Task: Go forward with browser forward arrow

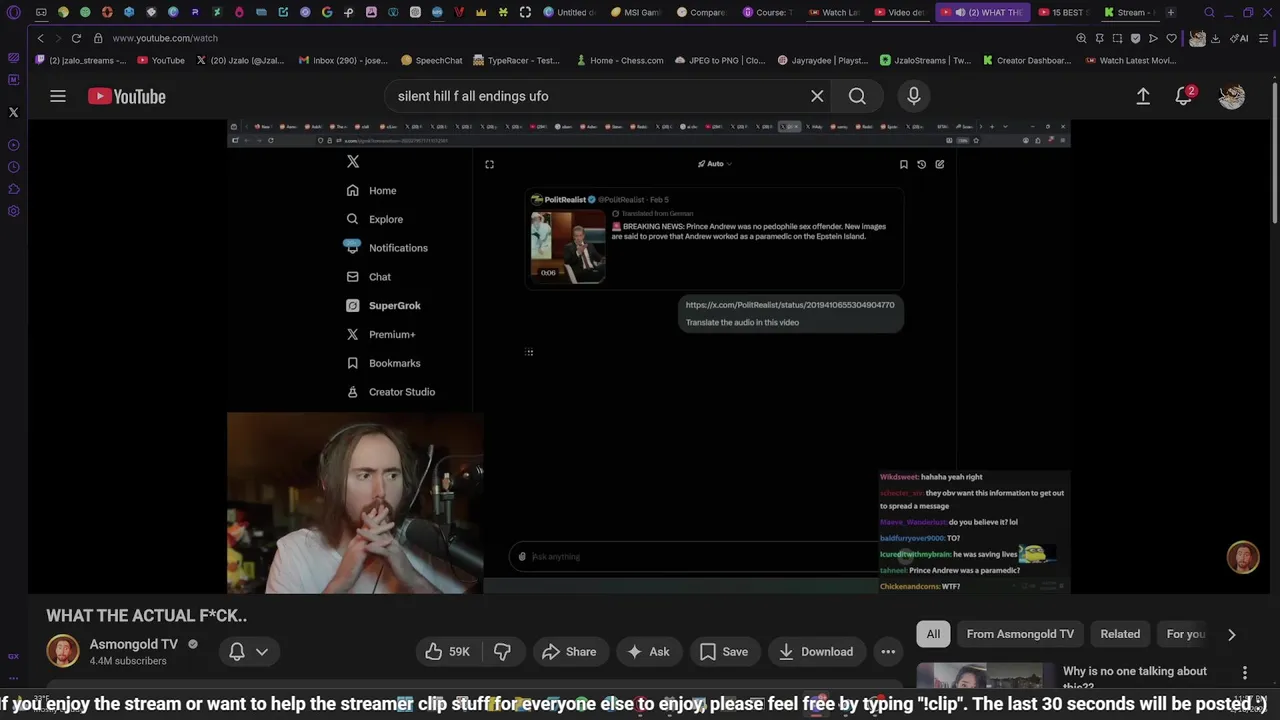Action: point(57,38)
